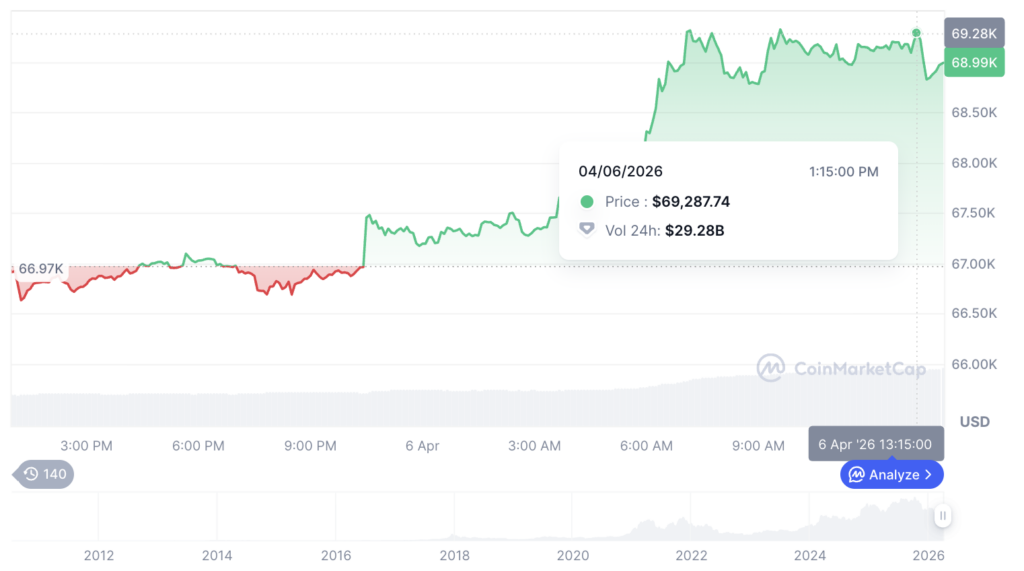1024x571 pixels.
Task: Click 2012 on the range navigator
Action: (99, 556)
